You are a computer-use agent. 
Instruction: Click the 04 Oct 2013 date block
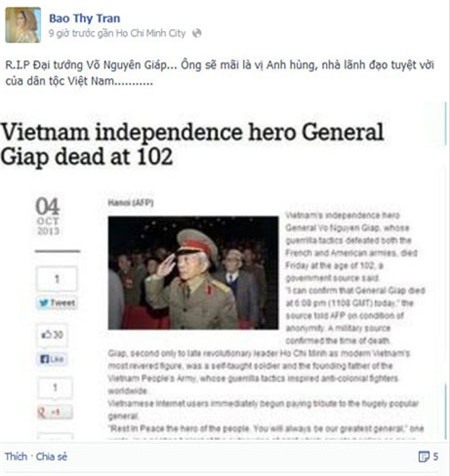click(x=48, y=216)
